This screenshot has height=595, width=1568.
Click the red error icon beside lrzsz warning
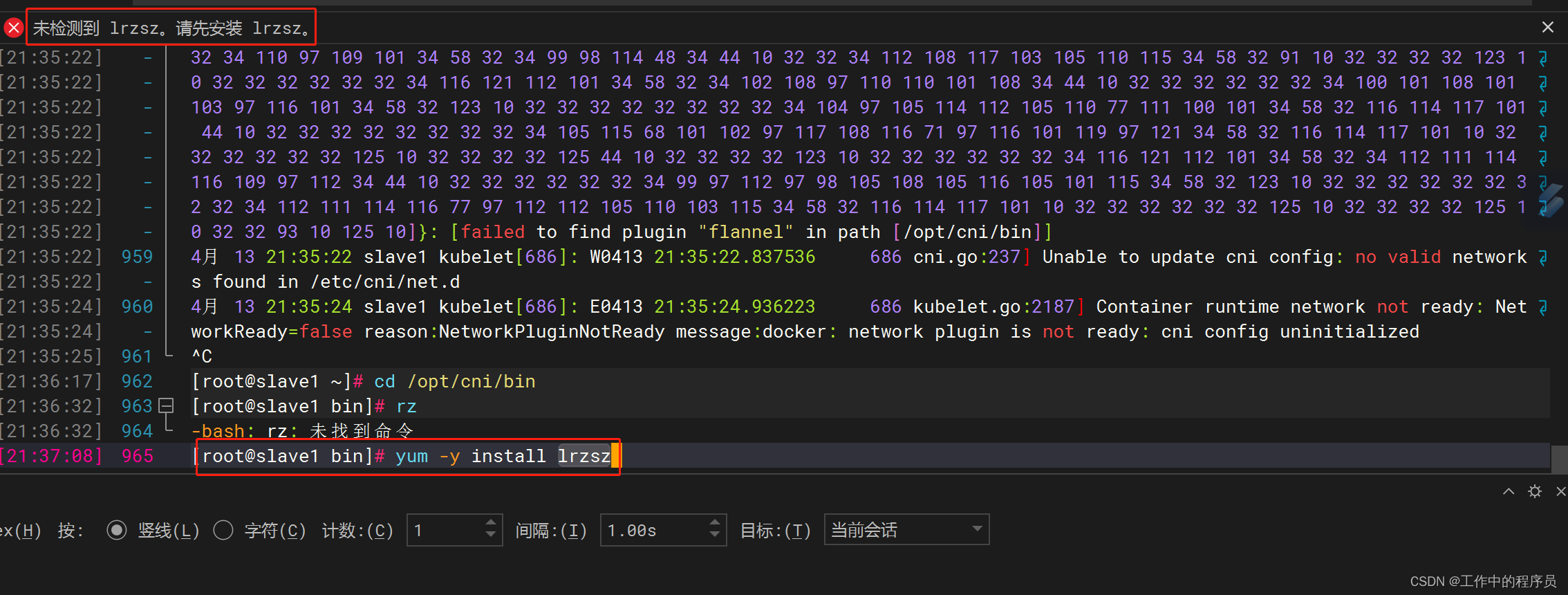[x=13, y=28]
